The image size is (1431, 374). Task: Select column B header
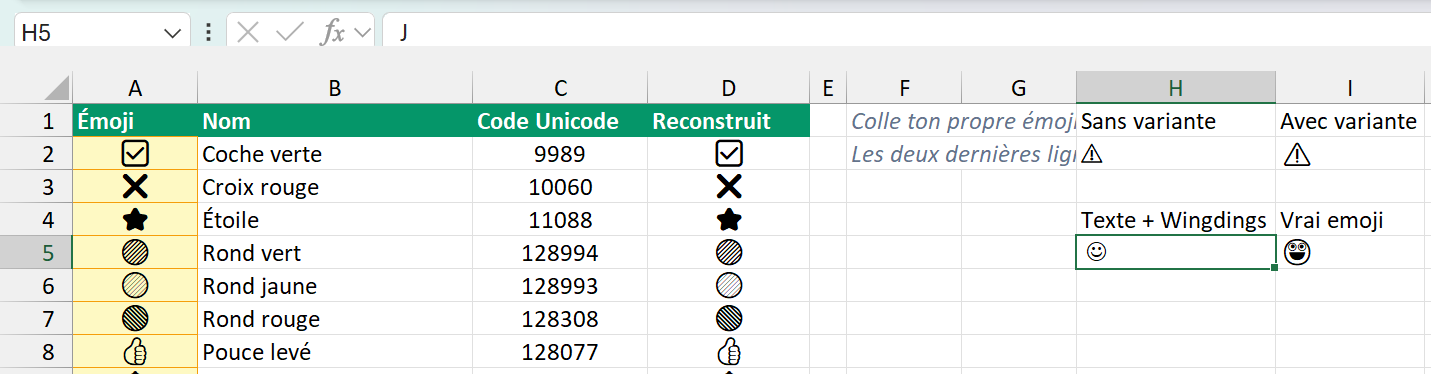coord(335,88)
